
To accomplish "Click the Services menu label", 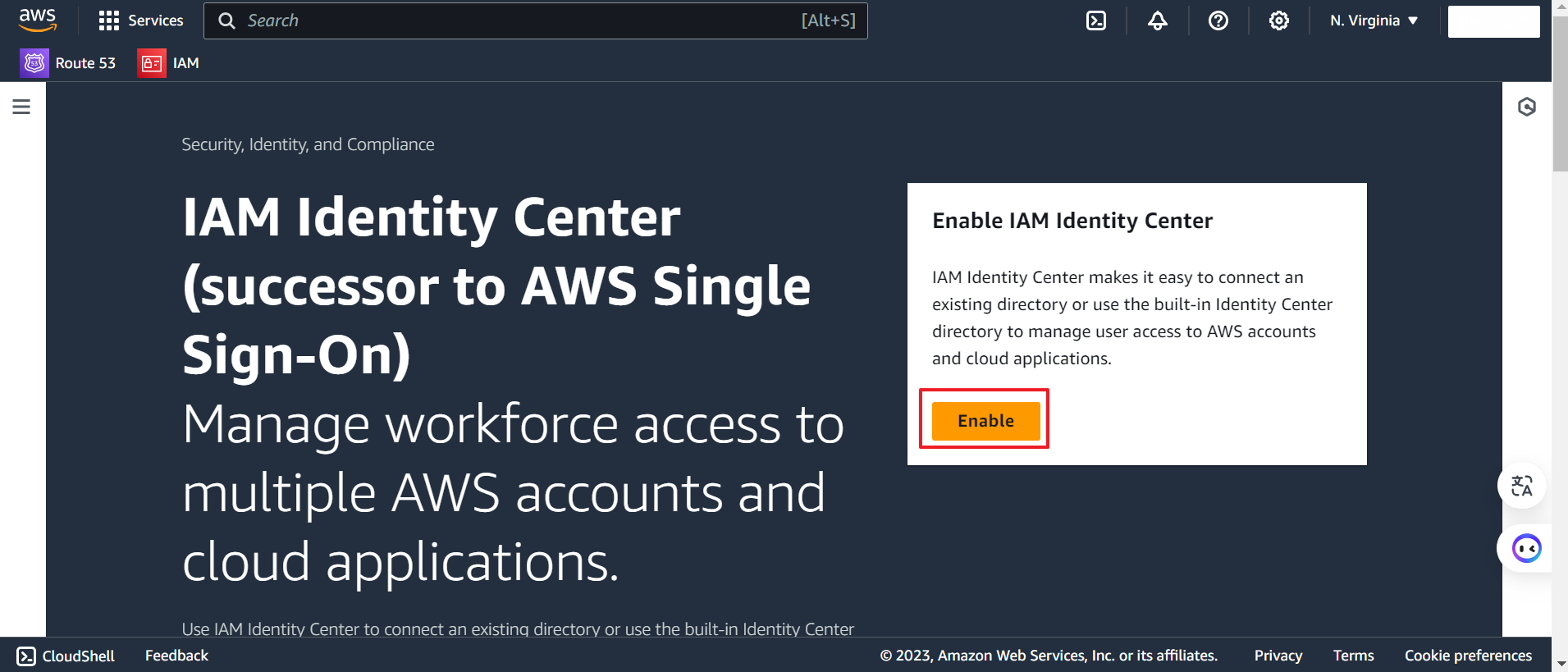I will tap(156, 21).
